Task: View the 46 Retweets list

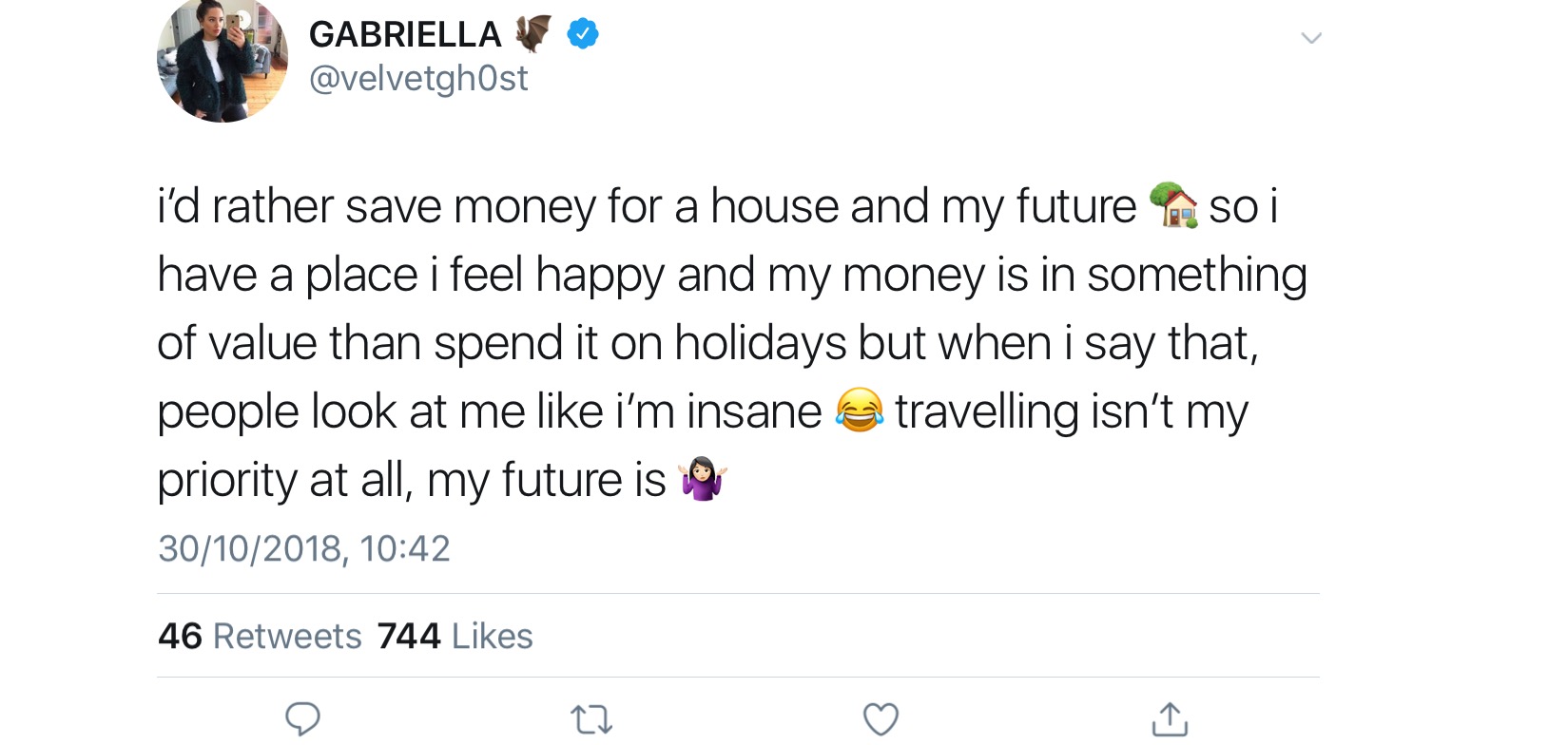Action: [x=260, y=636]
